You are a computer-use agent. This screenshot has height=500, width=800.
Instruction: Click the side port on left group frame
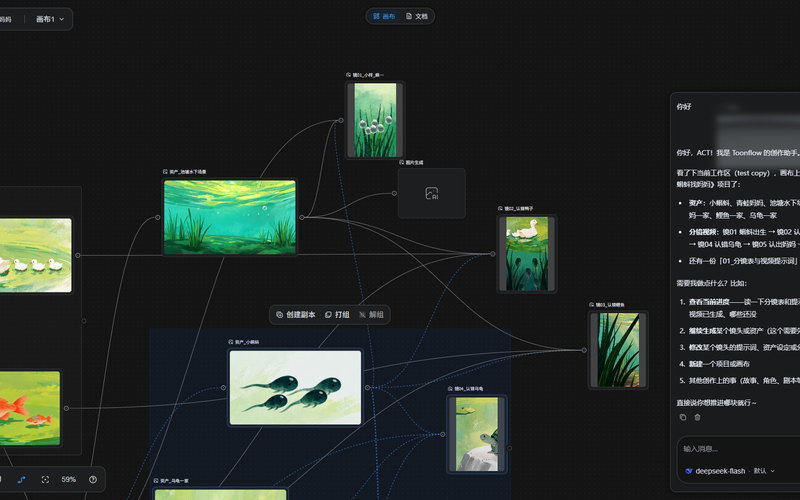tap(84, 321)
